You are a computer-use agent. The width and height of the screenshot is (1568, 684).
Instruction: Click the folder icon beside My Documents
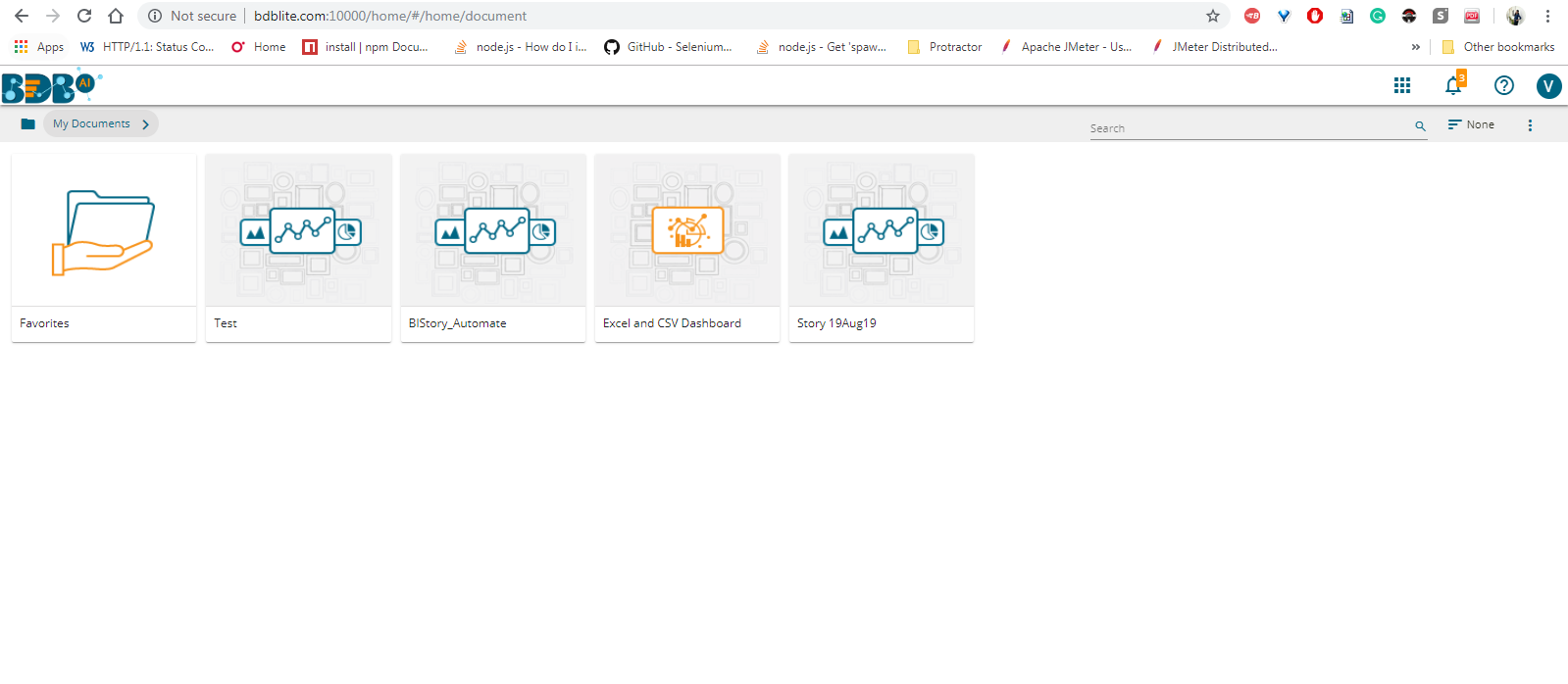[x=27, y=124]
